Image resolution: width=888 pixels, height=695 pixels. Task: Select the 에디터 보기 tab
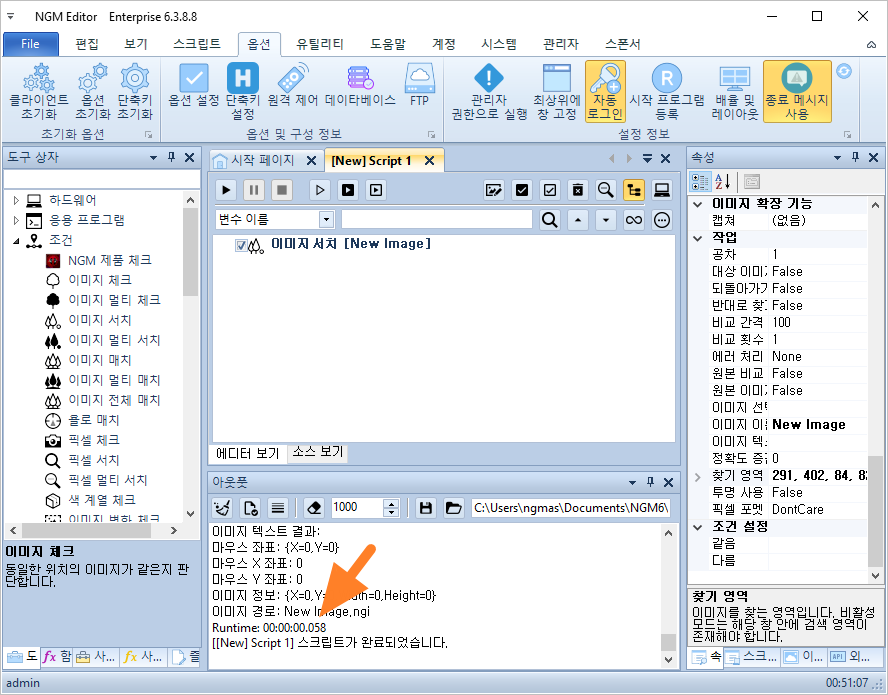[x=248, y=453]
